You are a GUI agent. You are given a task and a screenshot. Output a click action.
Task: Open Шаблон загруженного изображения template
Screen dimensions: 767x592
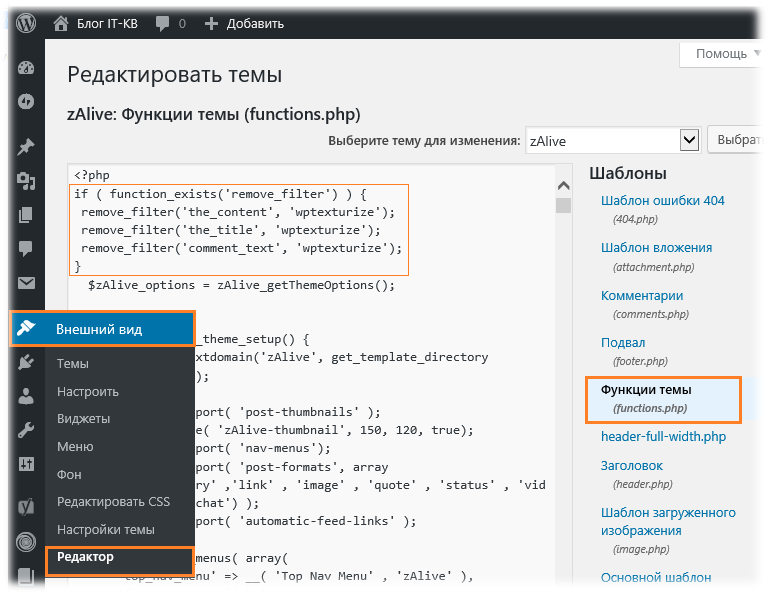click(668, 522)
